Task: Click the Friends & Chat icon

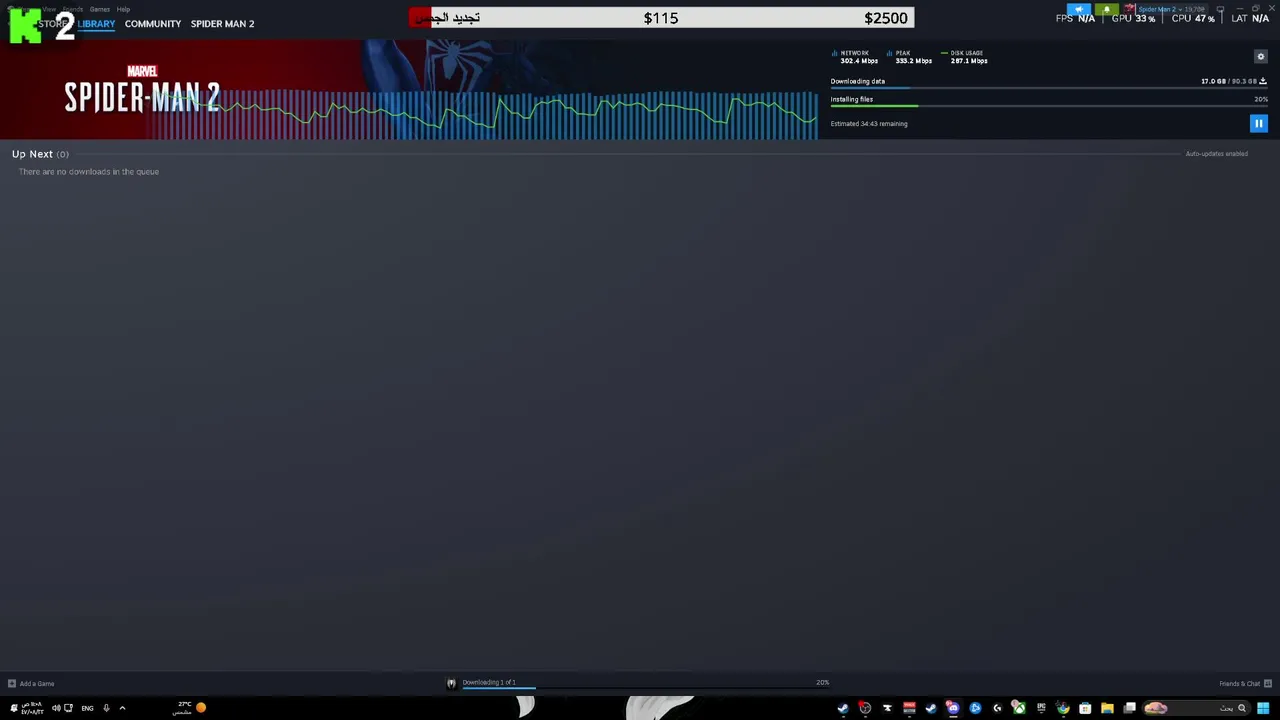Action: click(1267, 684)
